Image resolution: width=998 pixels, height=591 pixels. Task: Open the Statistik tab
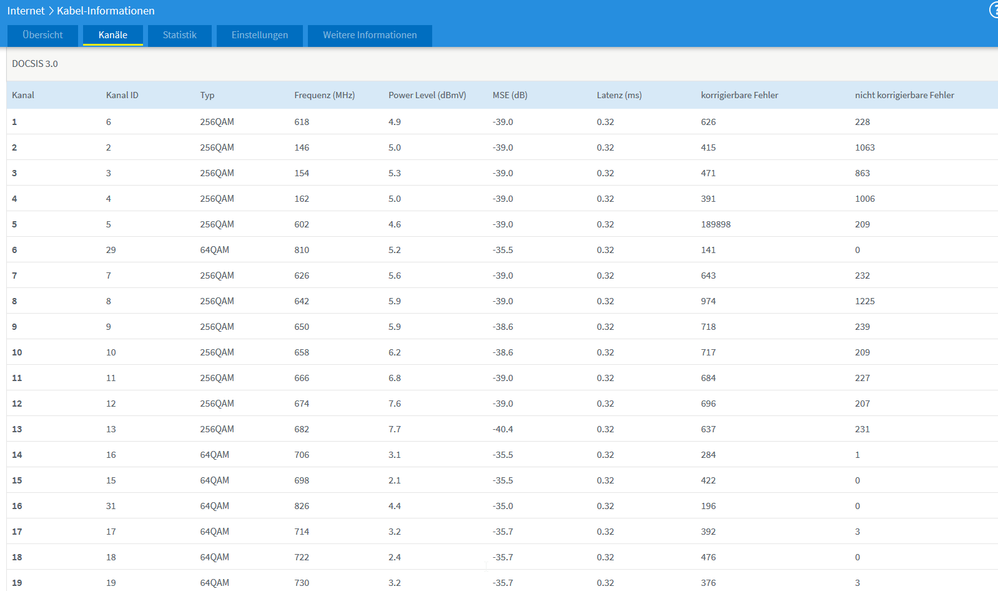180,35
